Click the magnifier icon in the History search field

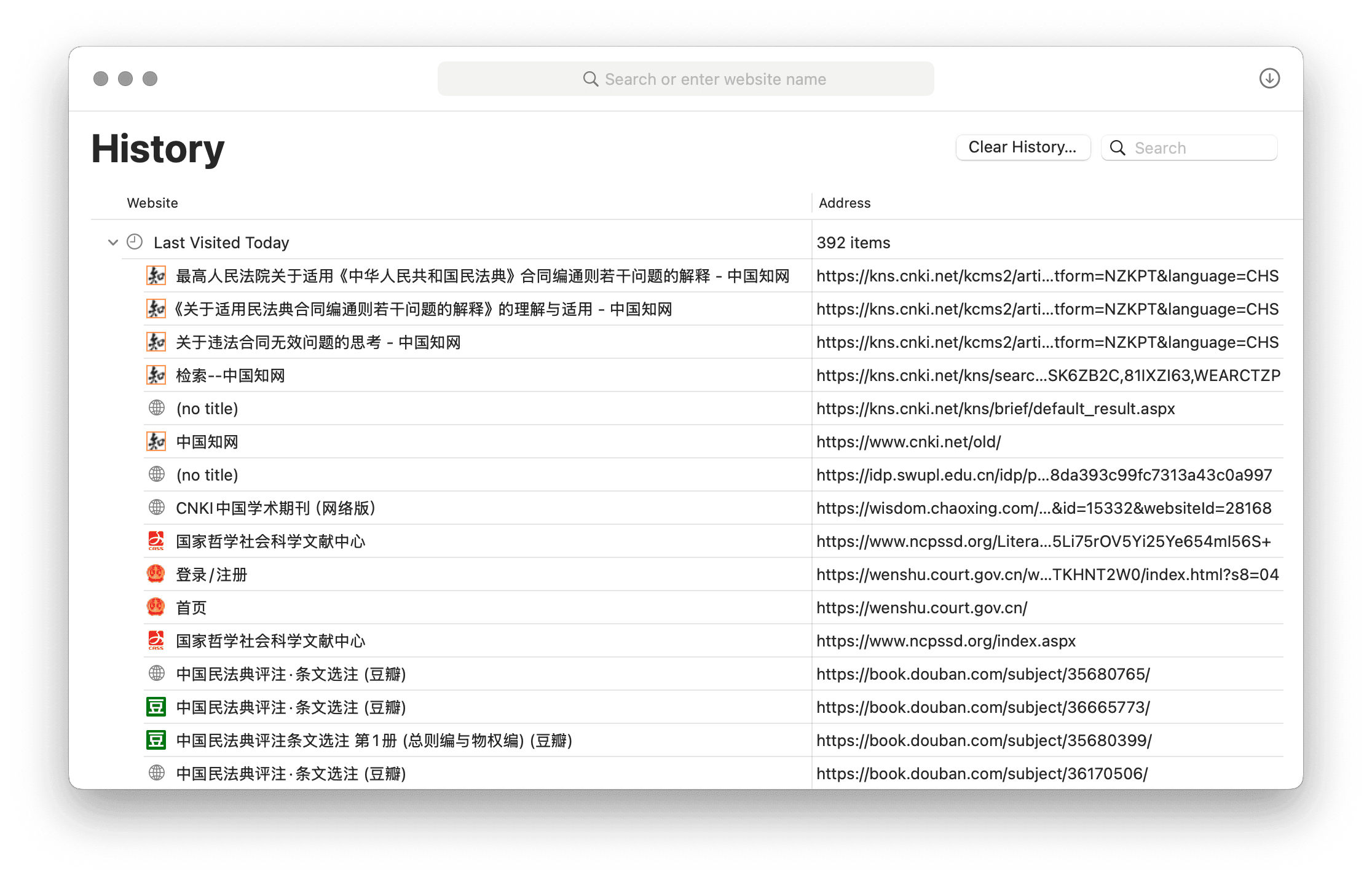pos(1118,148)
